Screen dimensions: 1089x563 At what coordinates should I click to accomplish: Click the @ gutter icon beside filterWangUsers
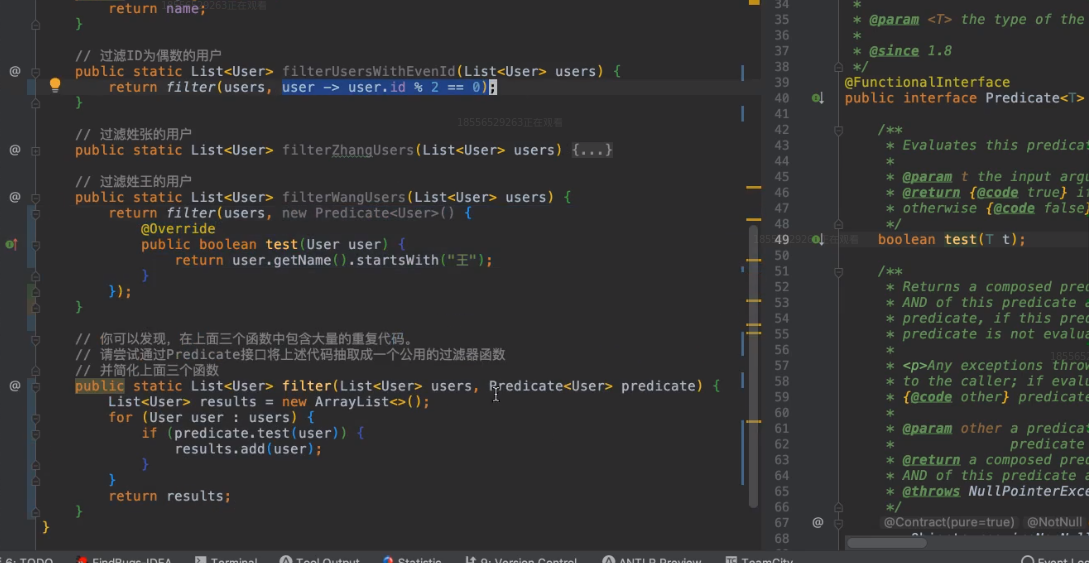point(15,197)
